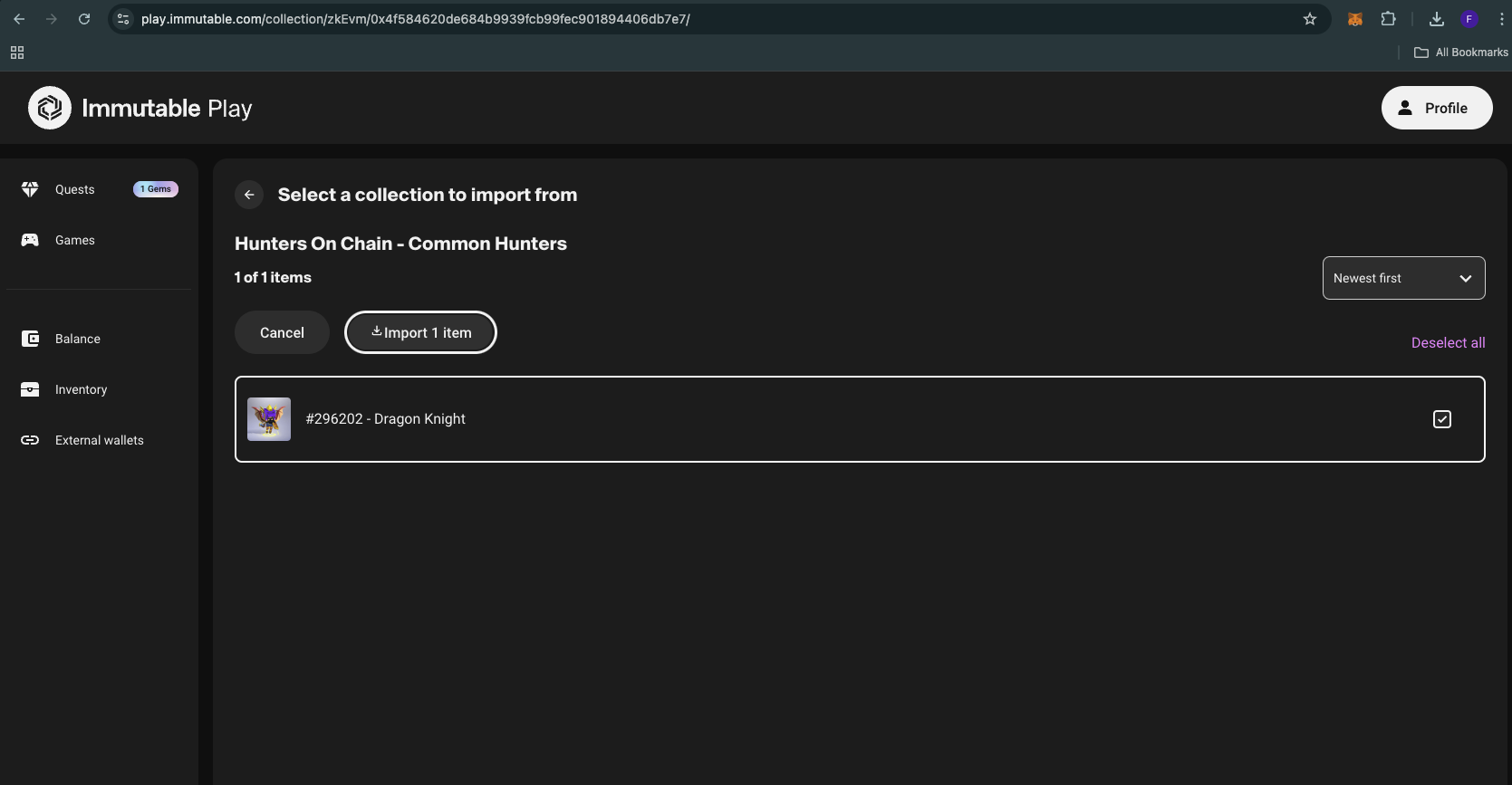1512x785 pixels.
Task: Open site information icon in address bar
Action: point(124,19)
